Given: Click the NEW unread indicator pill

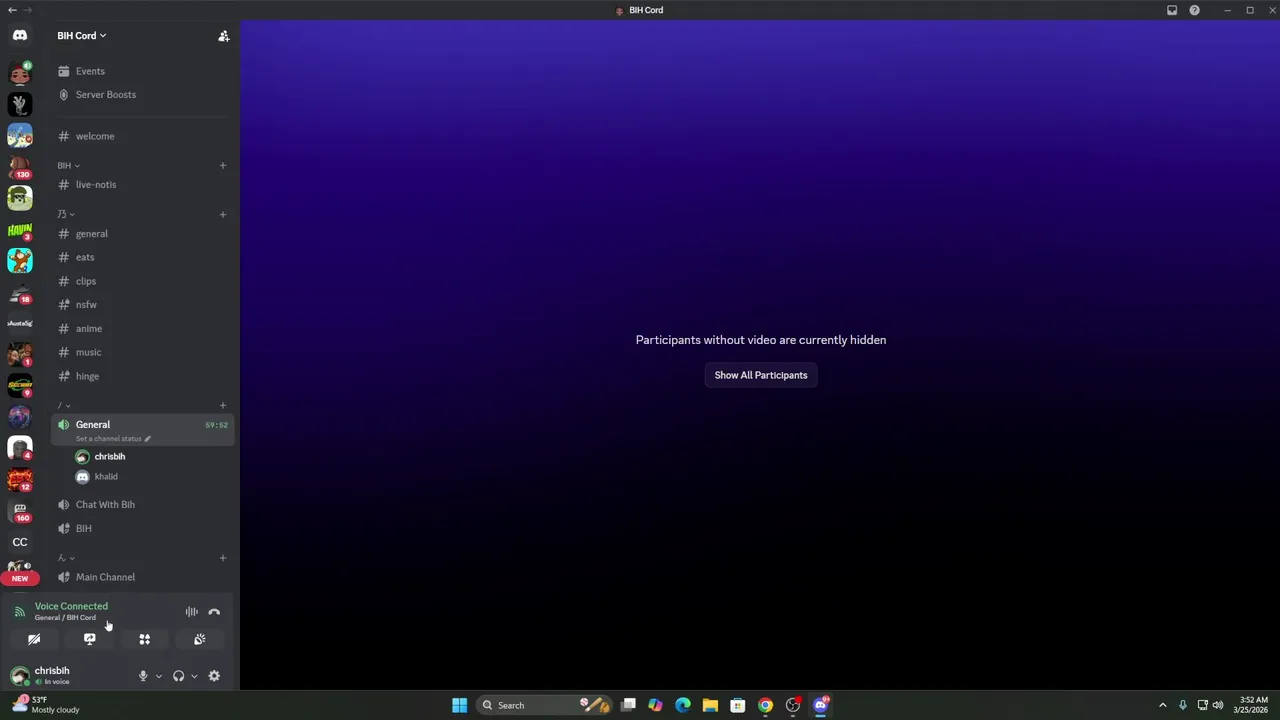Looking at the screenshot, I should point(20,578).
